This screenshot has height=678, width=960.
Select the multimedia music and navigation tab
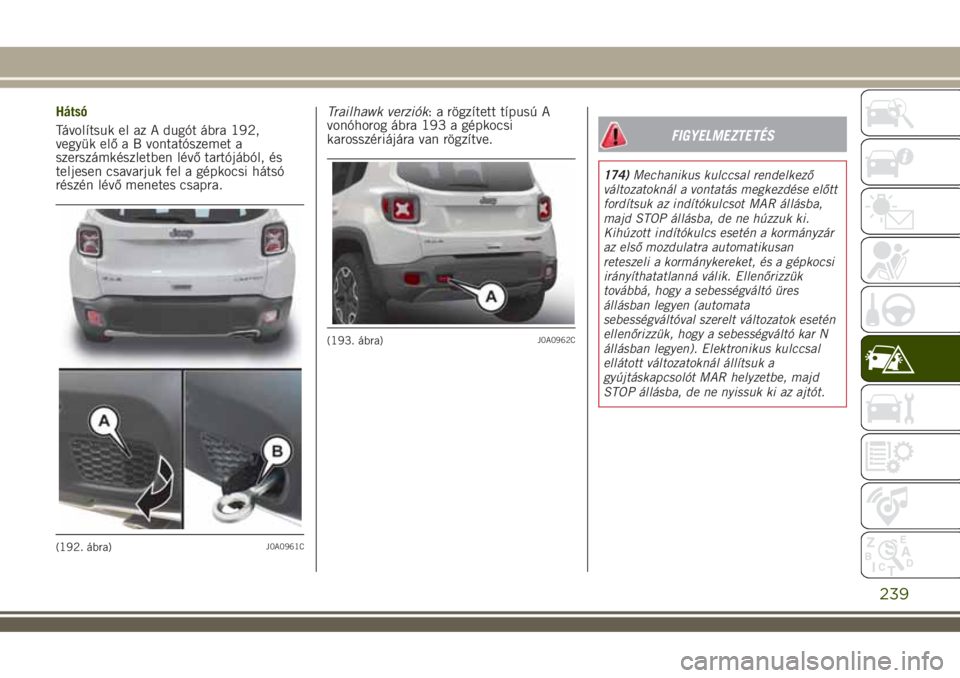click(910, 506)
